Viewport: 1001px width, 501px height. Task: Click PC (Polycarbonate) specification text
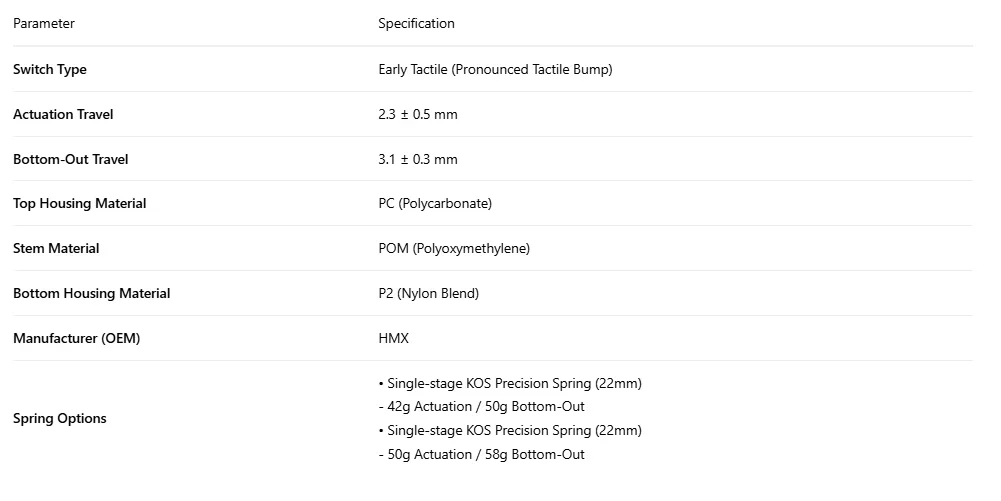tap(435, 204)
